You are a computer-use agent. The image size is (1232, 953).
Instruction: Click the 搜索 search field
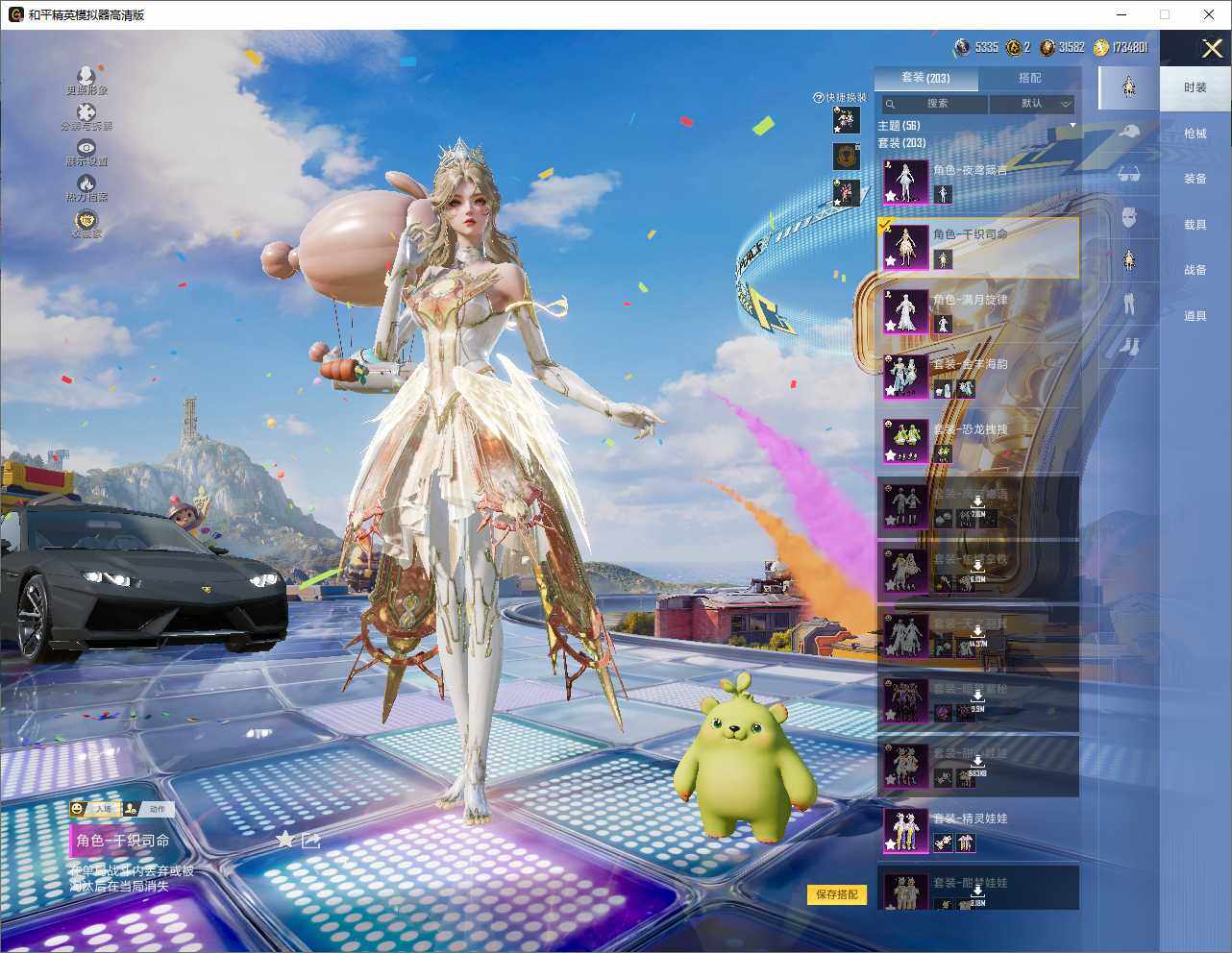click(933, 104)
